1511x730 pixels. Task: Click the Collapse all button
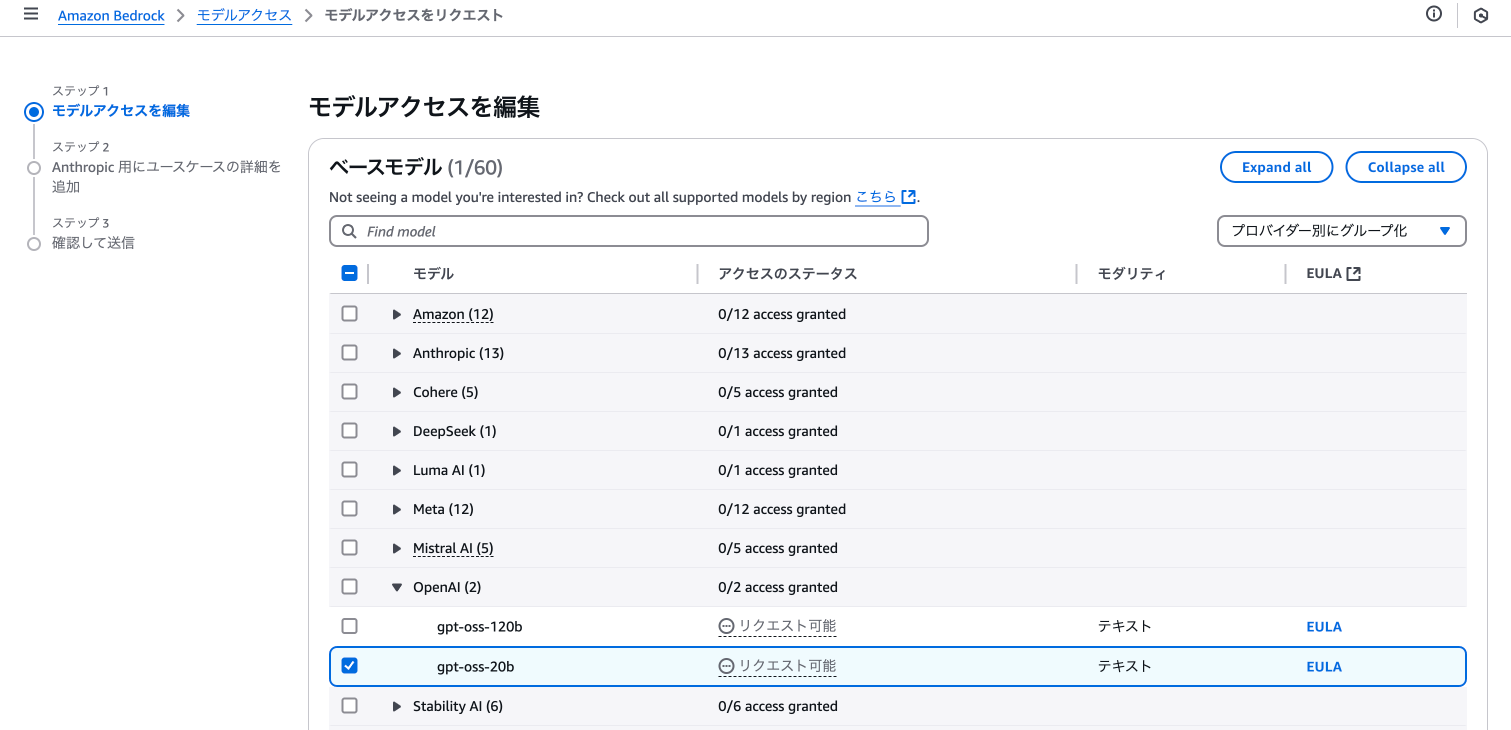[1406, 167]
